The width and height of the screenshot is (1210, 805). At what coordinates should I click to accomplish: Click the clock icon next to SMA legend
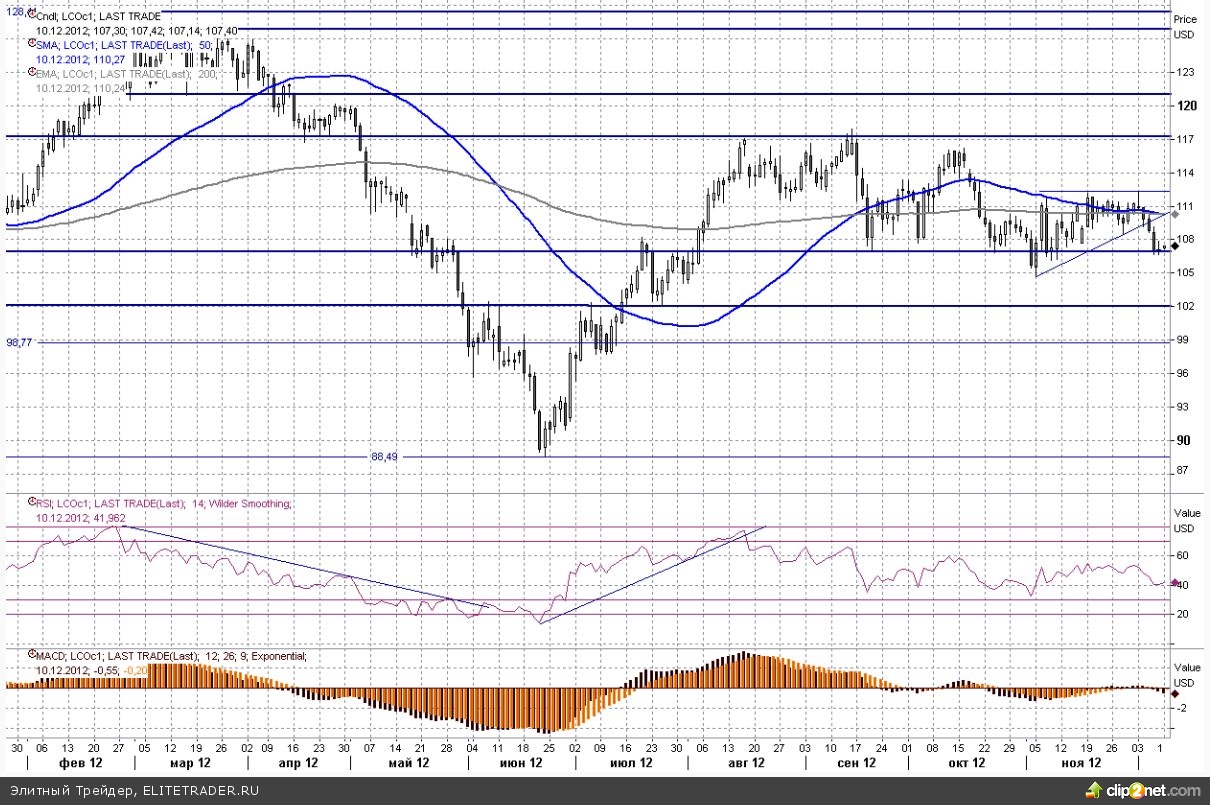[x=30, y=45]
